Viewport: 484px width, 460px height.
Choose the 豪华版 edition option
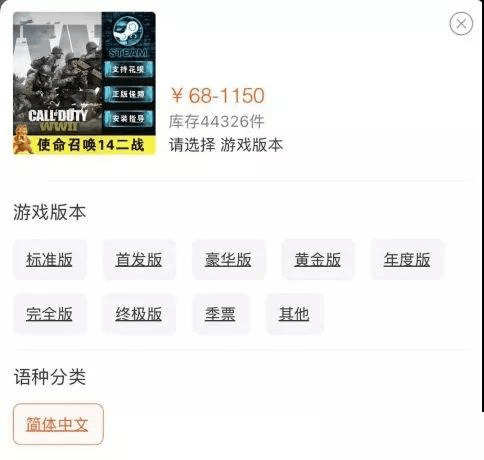tap(228, 260)
